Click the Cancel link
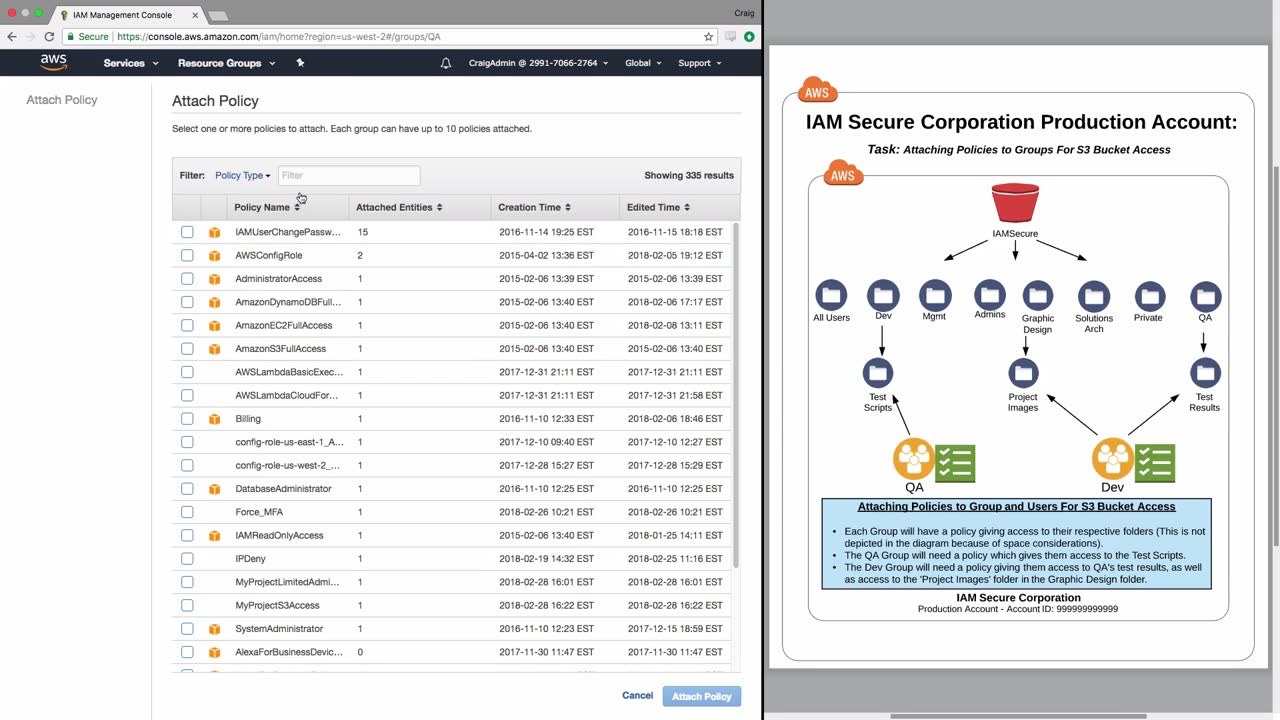Image resolution: width=1280 pixels, height=720 pixels. [637, 696]
